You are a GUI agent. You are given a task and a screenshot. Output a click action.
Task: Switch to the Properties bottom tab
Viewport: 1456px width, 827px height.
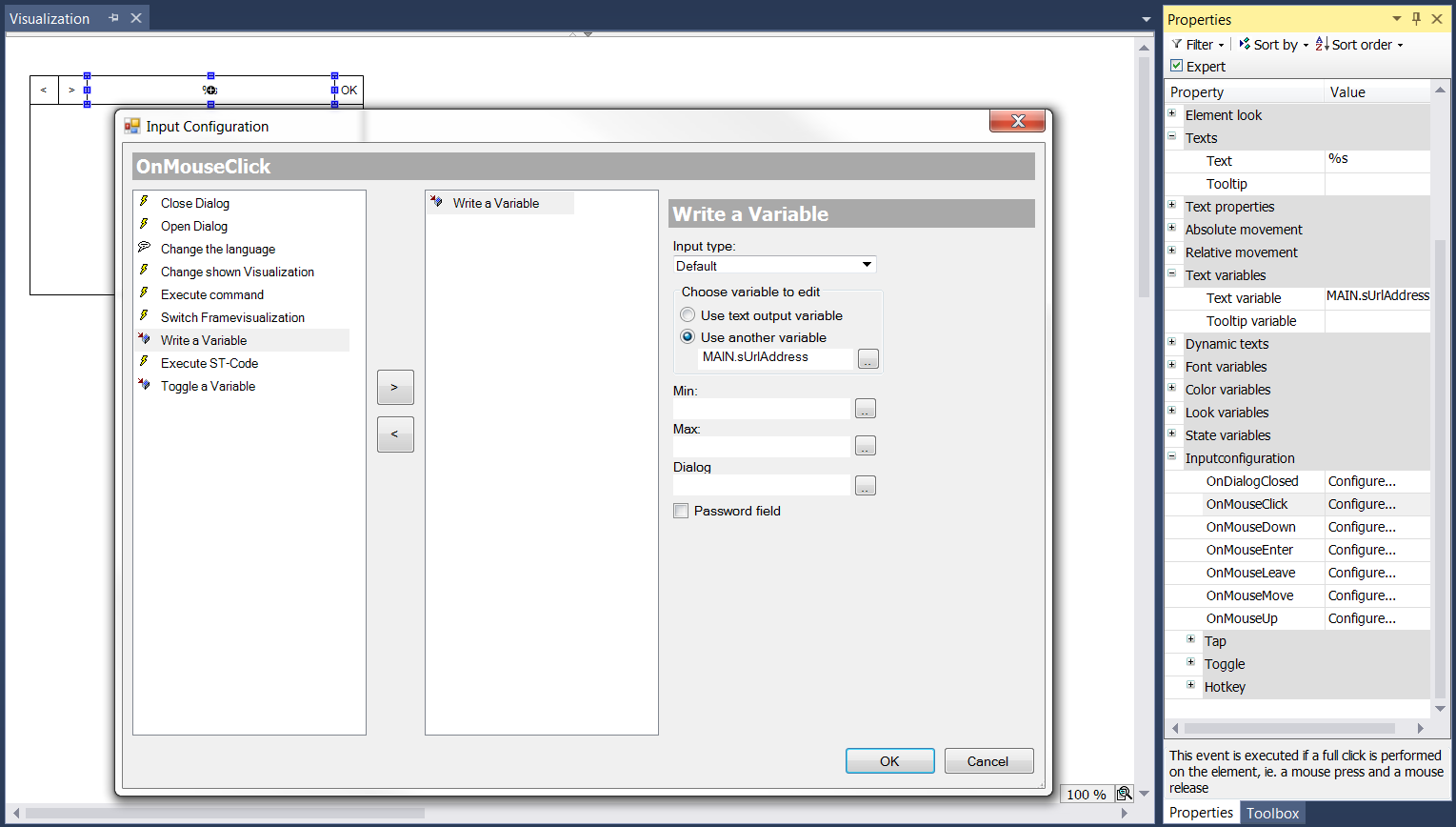click(x=1201, y=813)
